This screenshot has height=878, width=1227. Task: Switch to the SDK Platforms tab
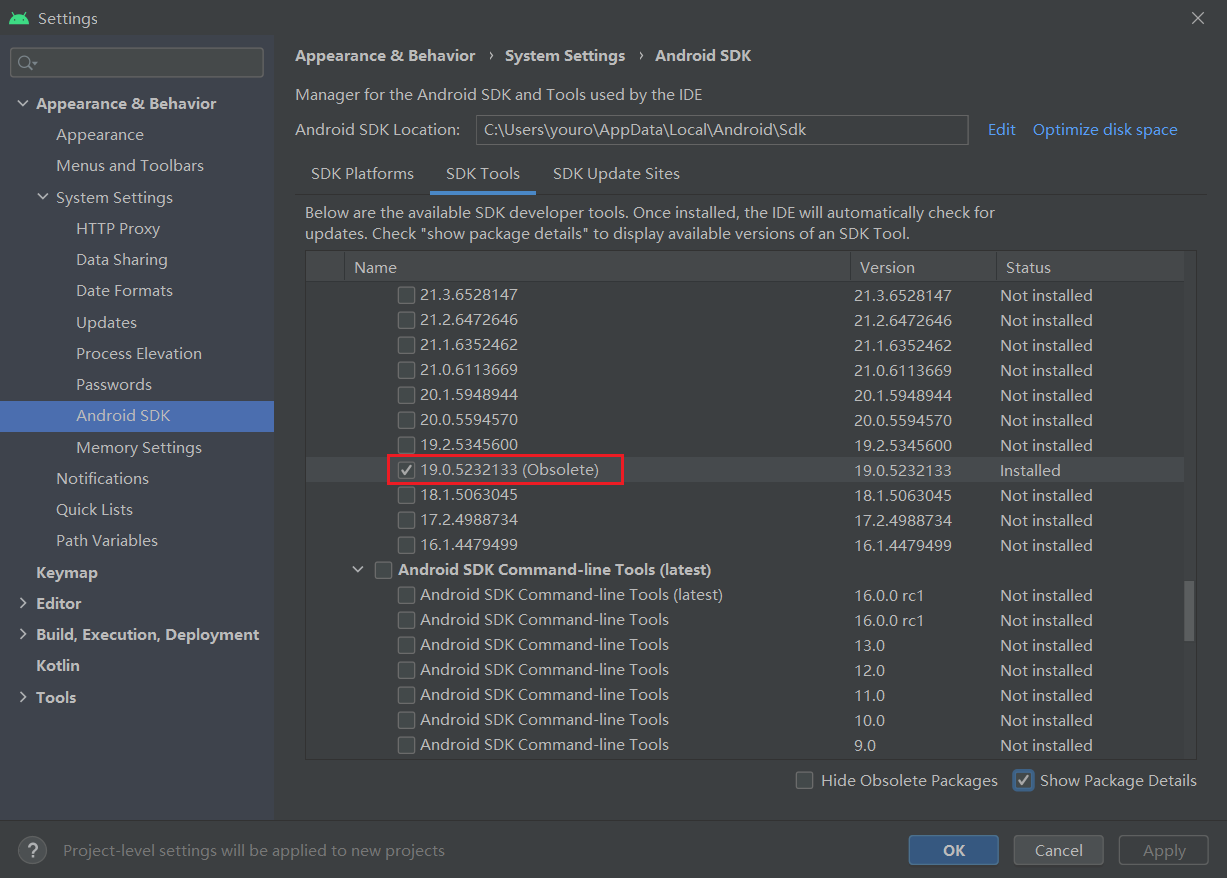pos(362,174)
